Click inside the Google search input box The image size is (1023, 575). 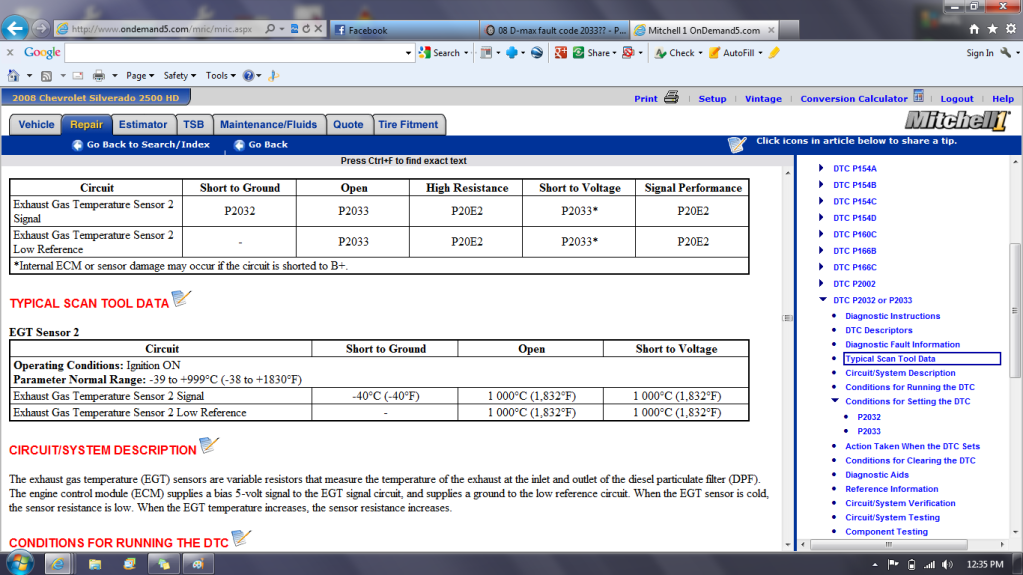tap(234, 53)
